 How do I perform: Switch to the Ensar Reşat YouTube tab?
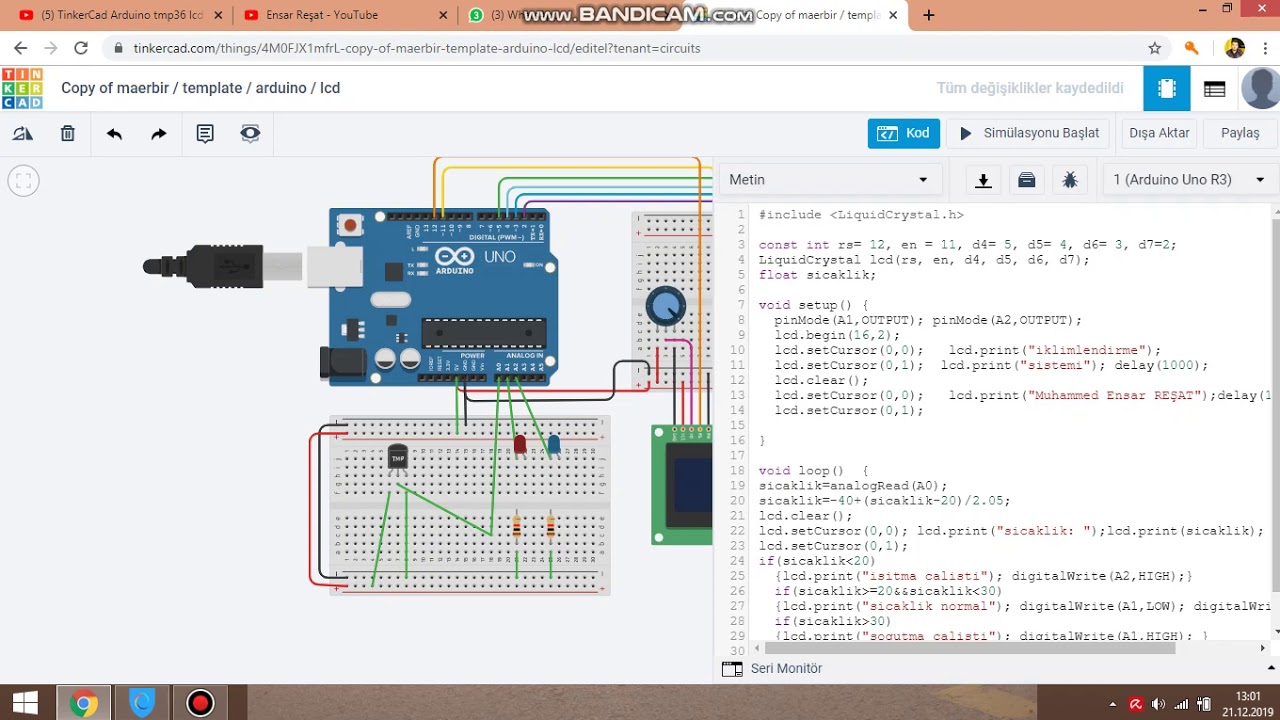pyautogui.click(x=344, y=15)
